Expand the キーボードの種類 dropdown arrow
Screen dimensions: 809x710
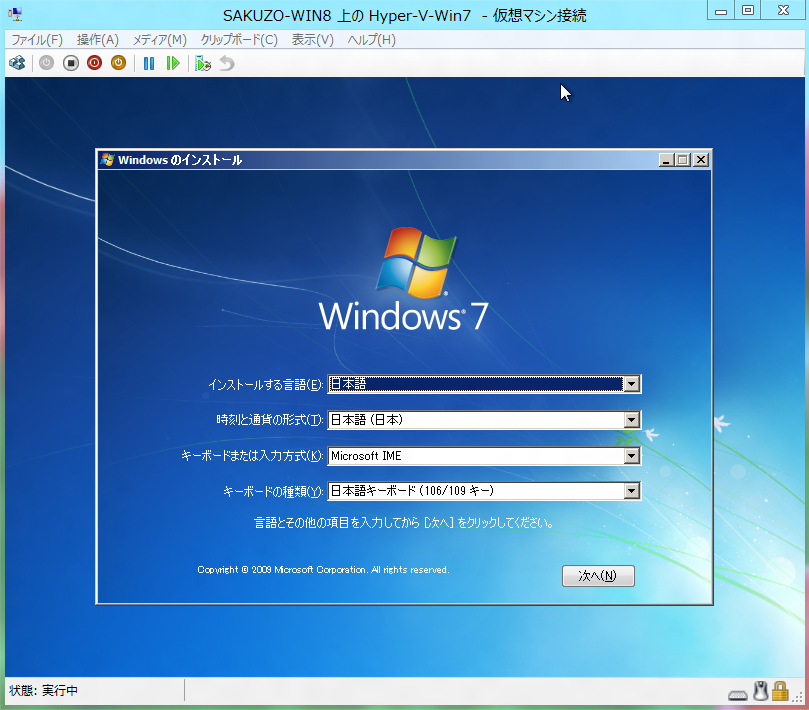tap(632, 491)
